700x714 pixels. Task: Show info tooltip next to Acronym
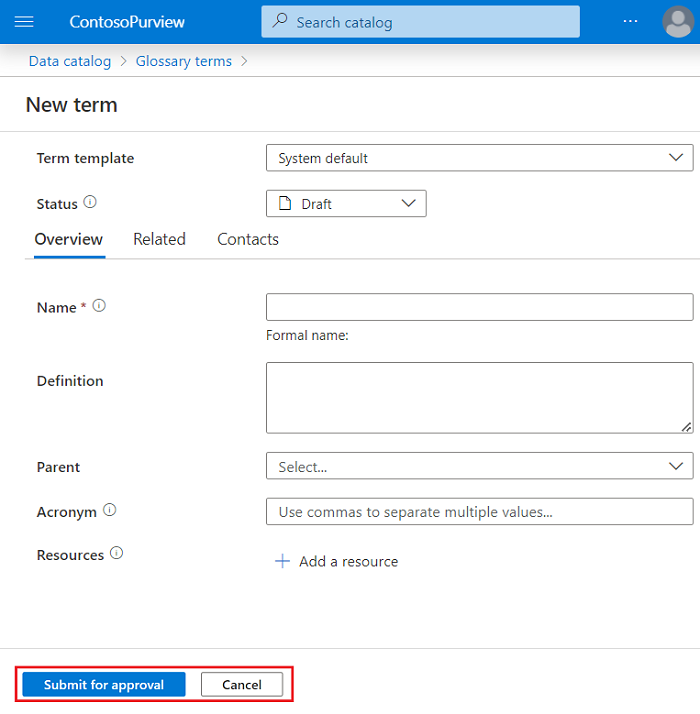(110, 510)
